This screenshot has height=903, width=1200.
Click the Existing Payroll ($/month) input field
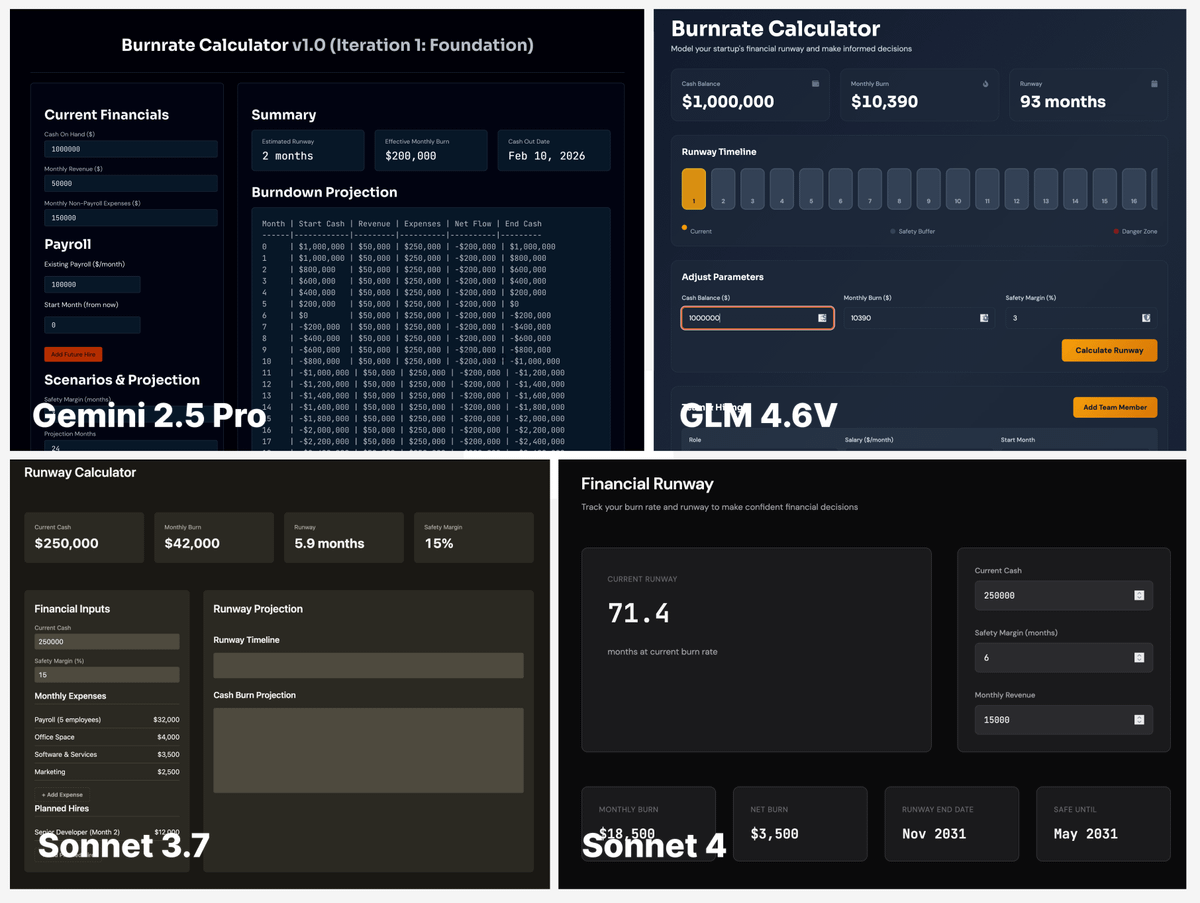[x=92, y=285]
